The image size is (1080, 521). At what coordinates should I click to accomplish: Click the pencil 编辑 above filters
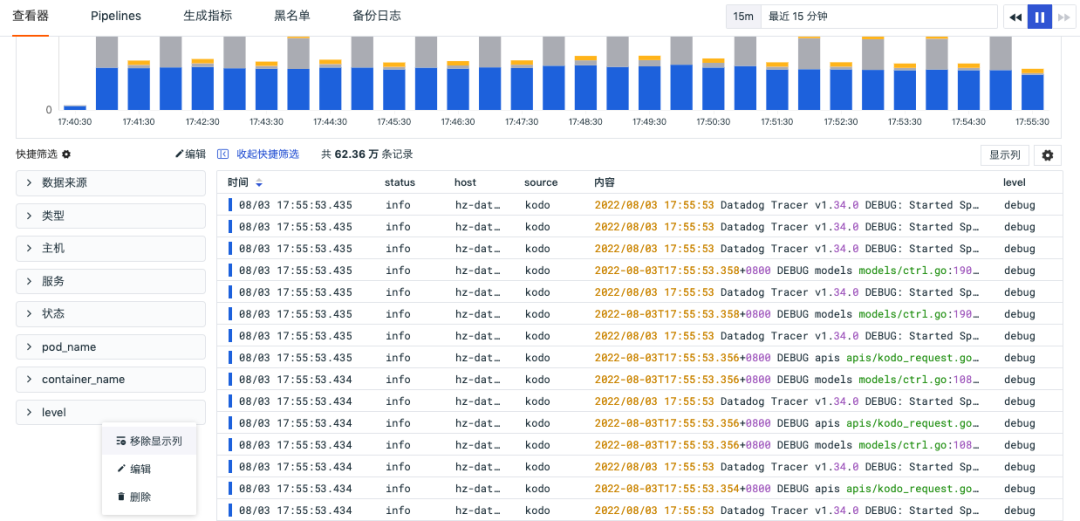click(190, 154)
